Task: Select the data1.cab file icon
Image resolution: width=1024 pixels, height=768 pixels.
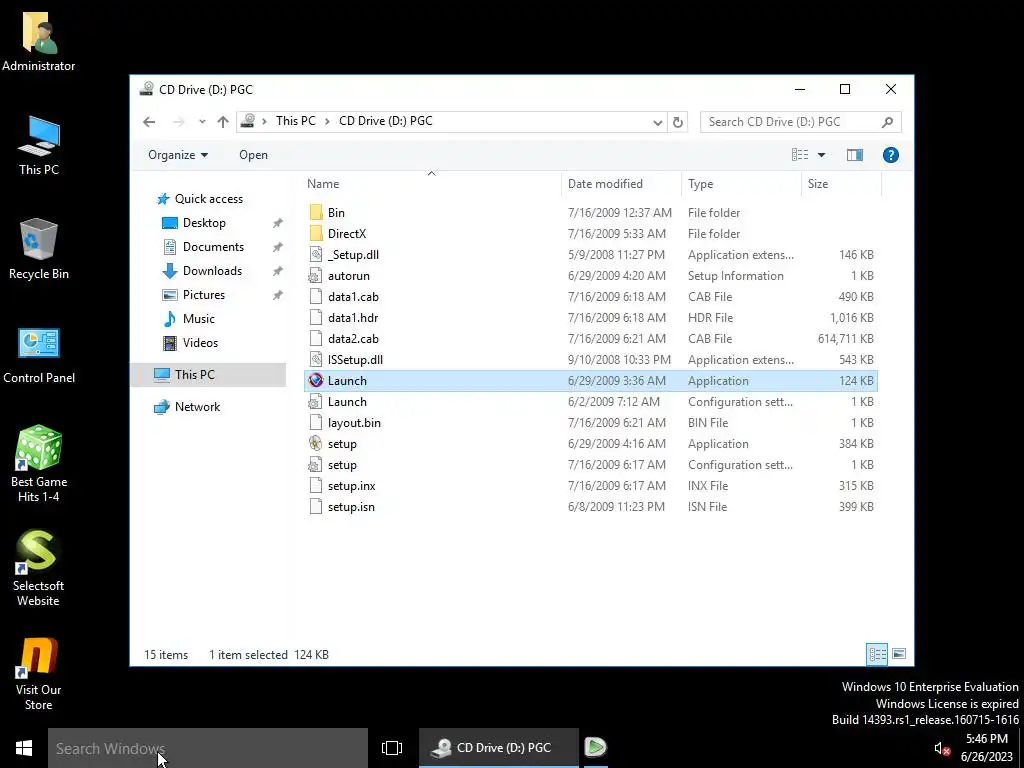Action: tap(316, 296)
